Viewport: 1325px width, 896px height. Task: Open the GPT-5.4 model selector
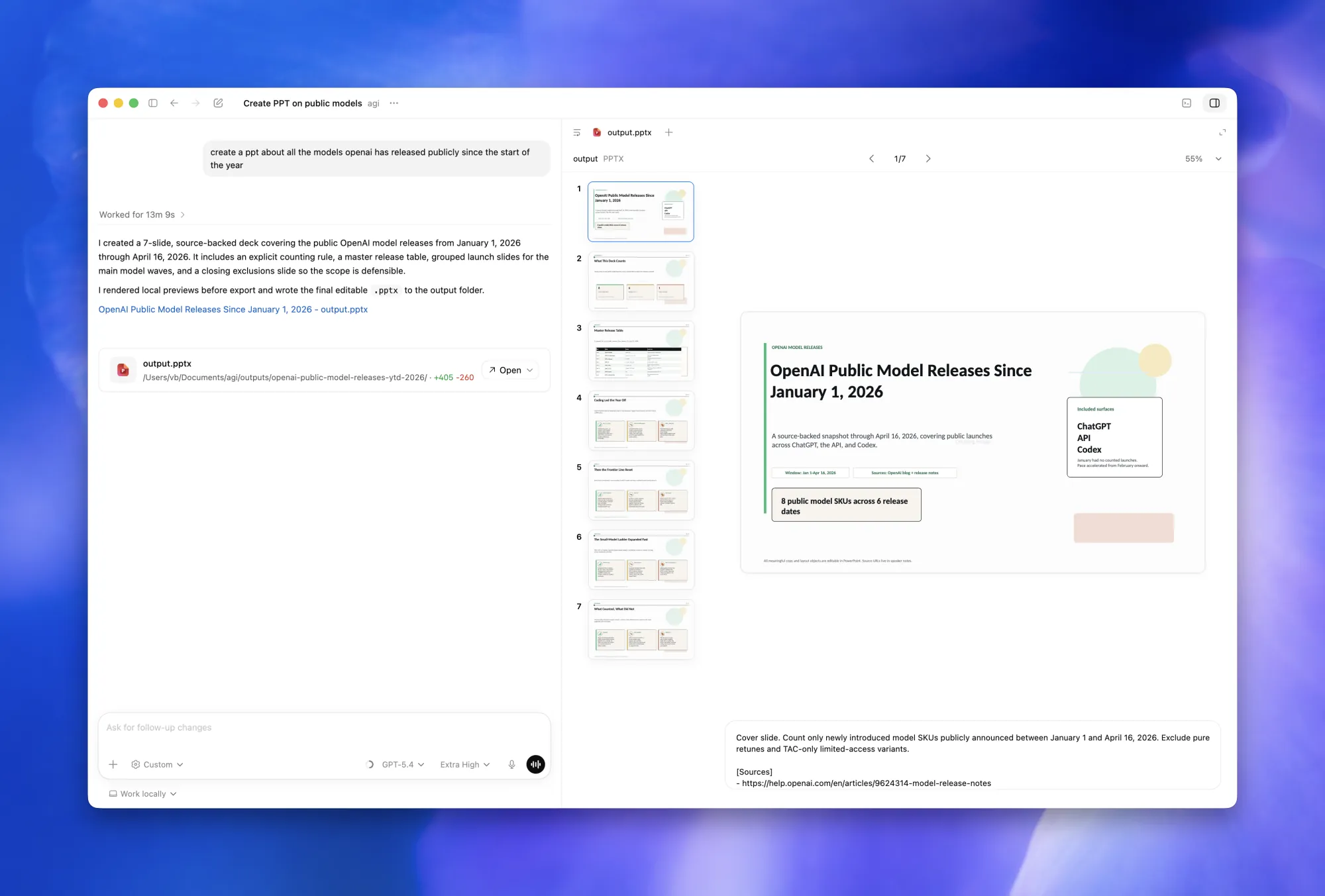[x=403, y=764]
